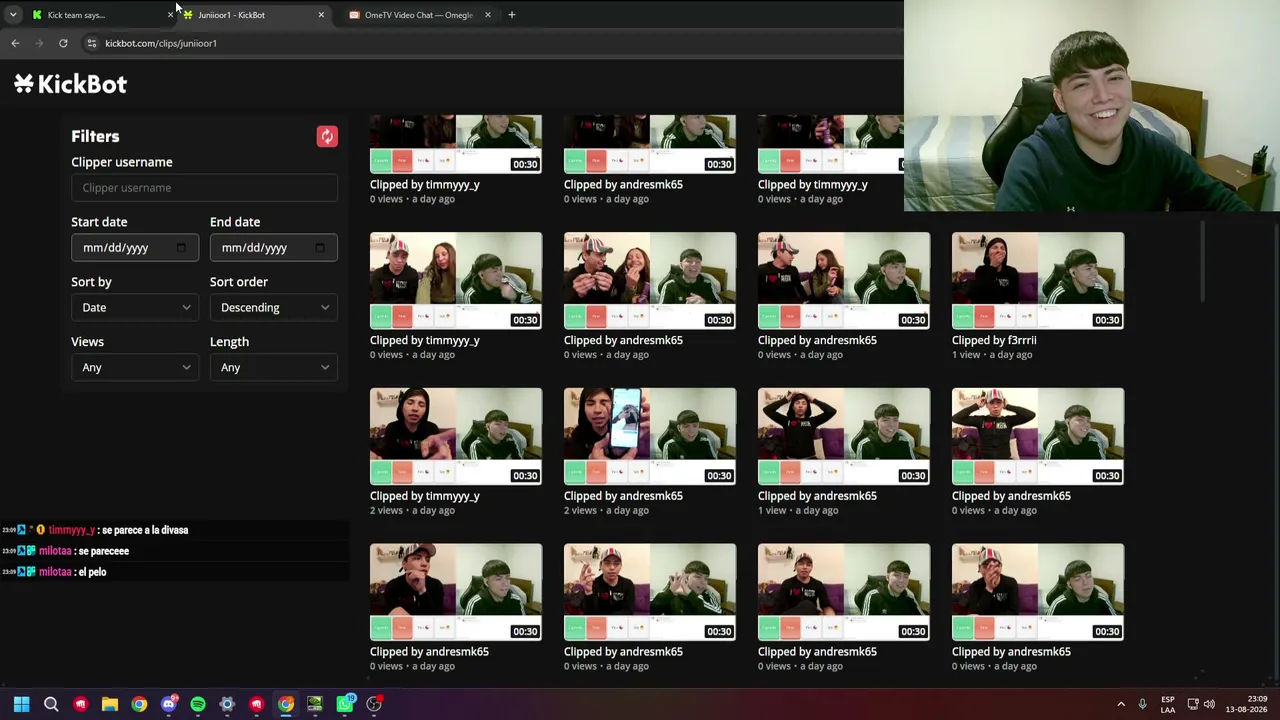This screenshot has width=1280, height=720.
Task: Click the 'Filters' heading text
Action: coord(95,136)
